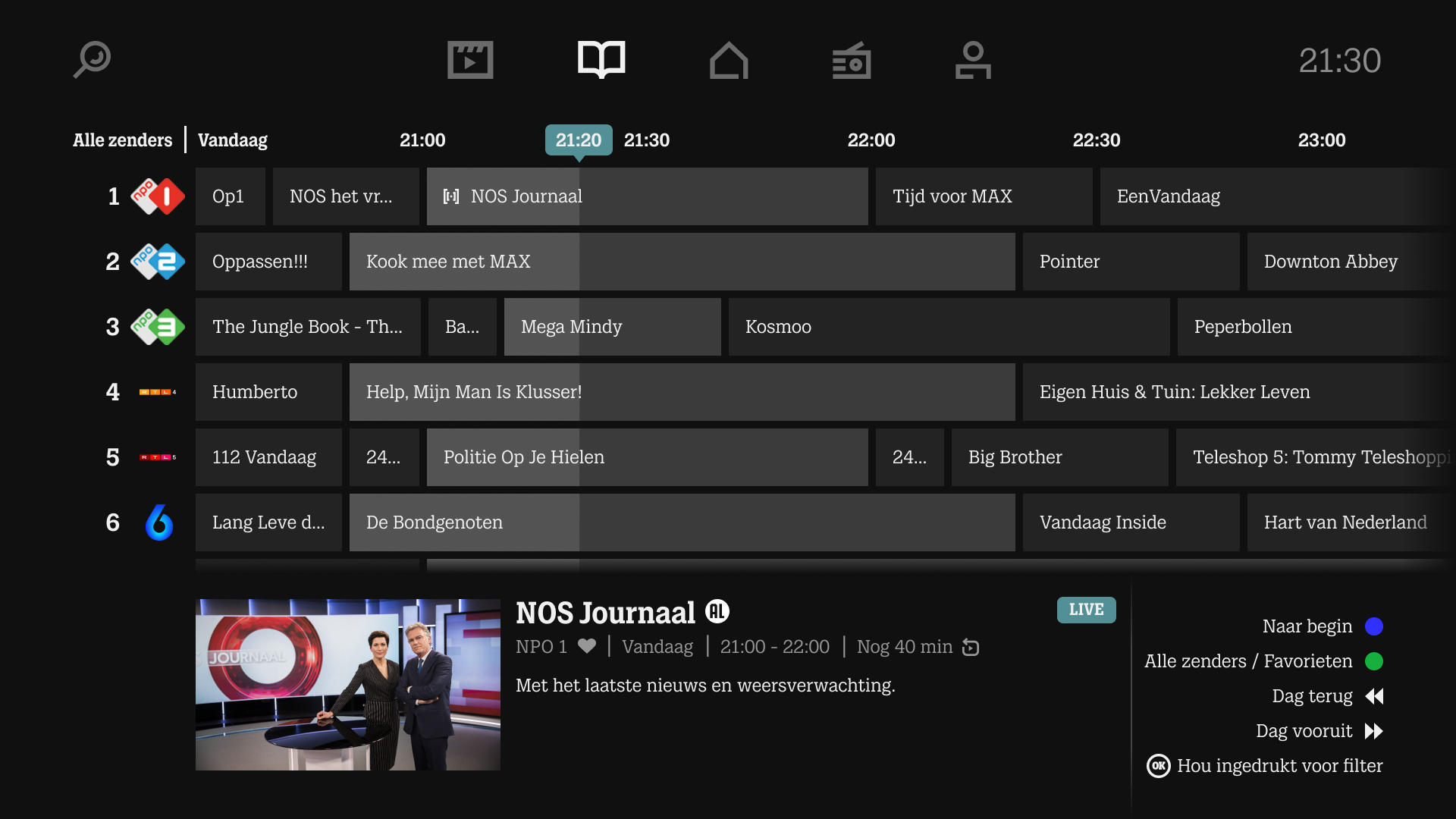1456x819 pixels.
Task: Open the profile person icon
Action: [x=973, y=60]
